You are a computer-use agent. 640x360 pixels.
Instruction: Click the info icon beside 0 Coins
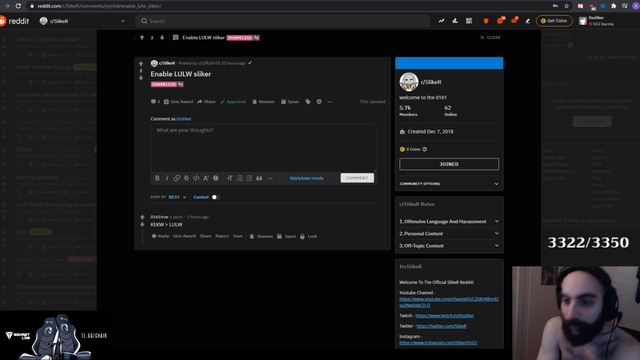[x=424, y=149]
